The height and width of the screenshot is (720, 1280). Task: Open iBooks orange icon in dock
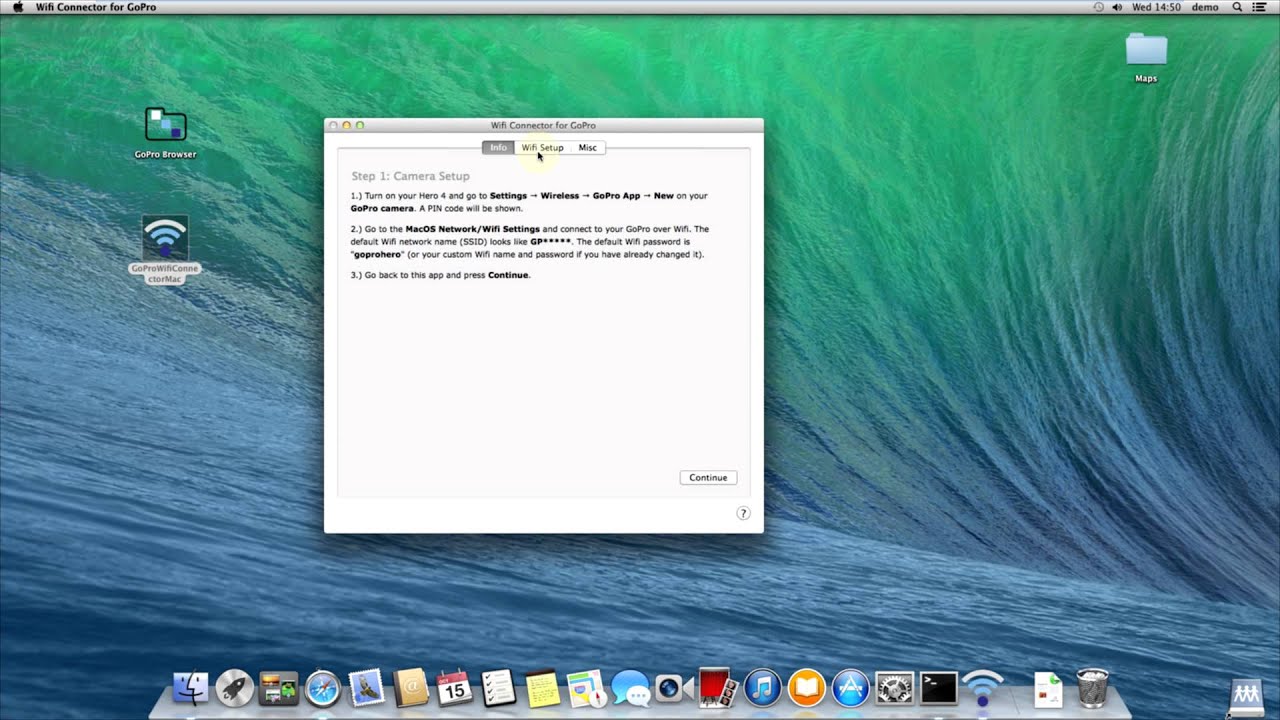(806, 688)
